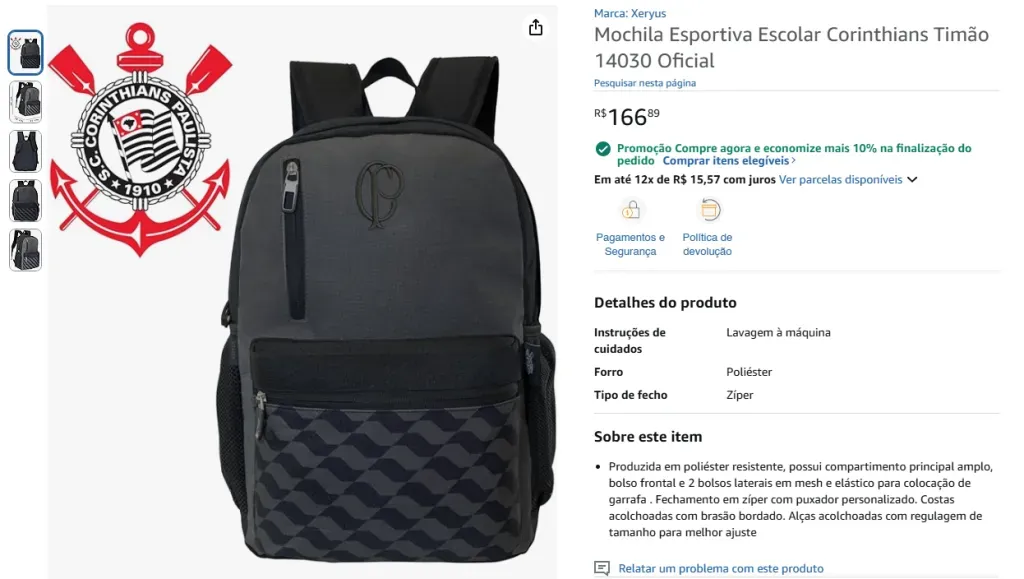The height and width of the screenshot is (579, 1024).
Task: Click the report problem speech bubble icon
Action: 601,568
